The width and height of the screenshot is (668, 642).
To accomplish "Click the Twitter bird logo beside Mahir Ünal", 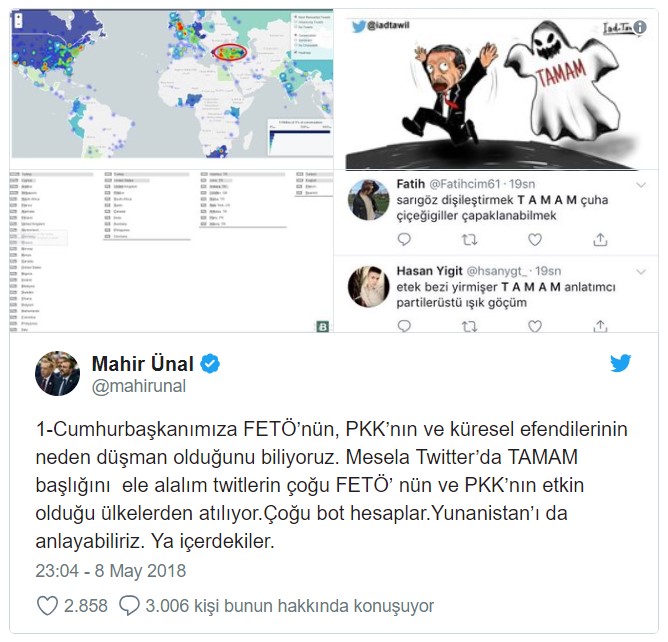I will (x=620, y=363).
